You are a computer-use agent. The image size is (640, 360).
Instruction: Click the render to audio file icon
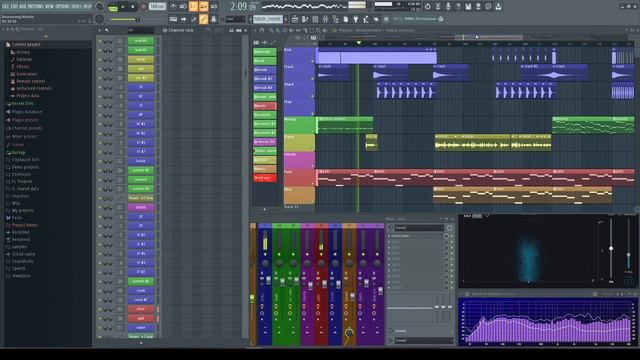[x=478, y=7]
